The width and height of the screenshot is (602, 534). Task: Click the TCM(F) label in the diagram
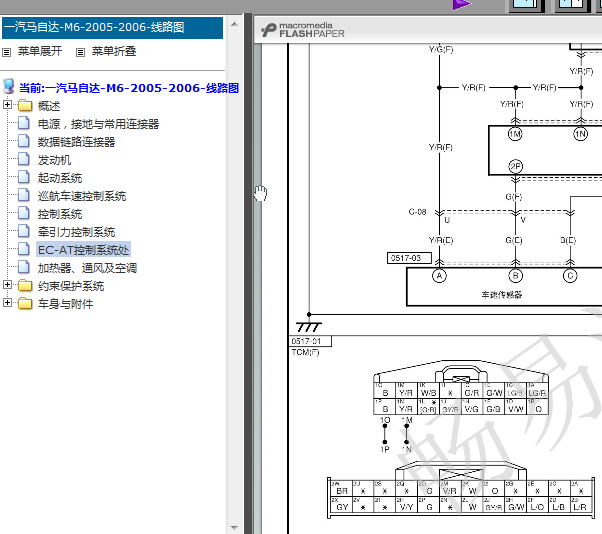(305, 352)
